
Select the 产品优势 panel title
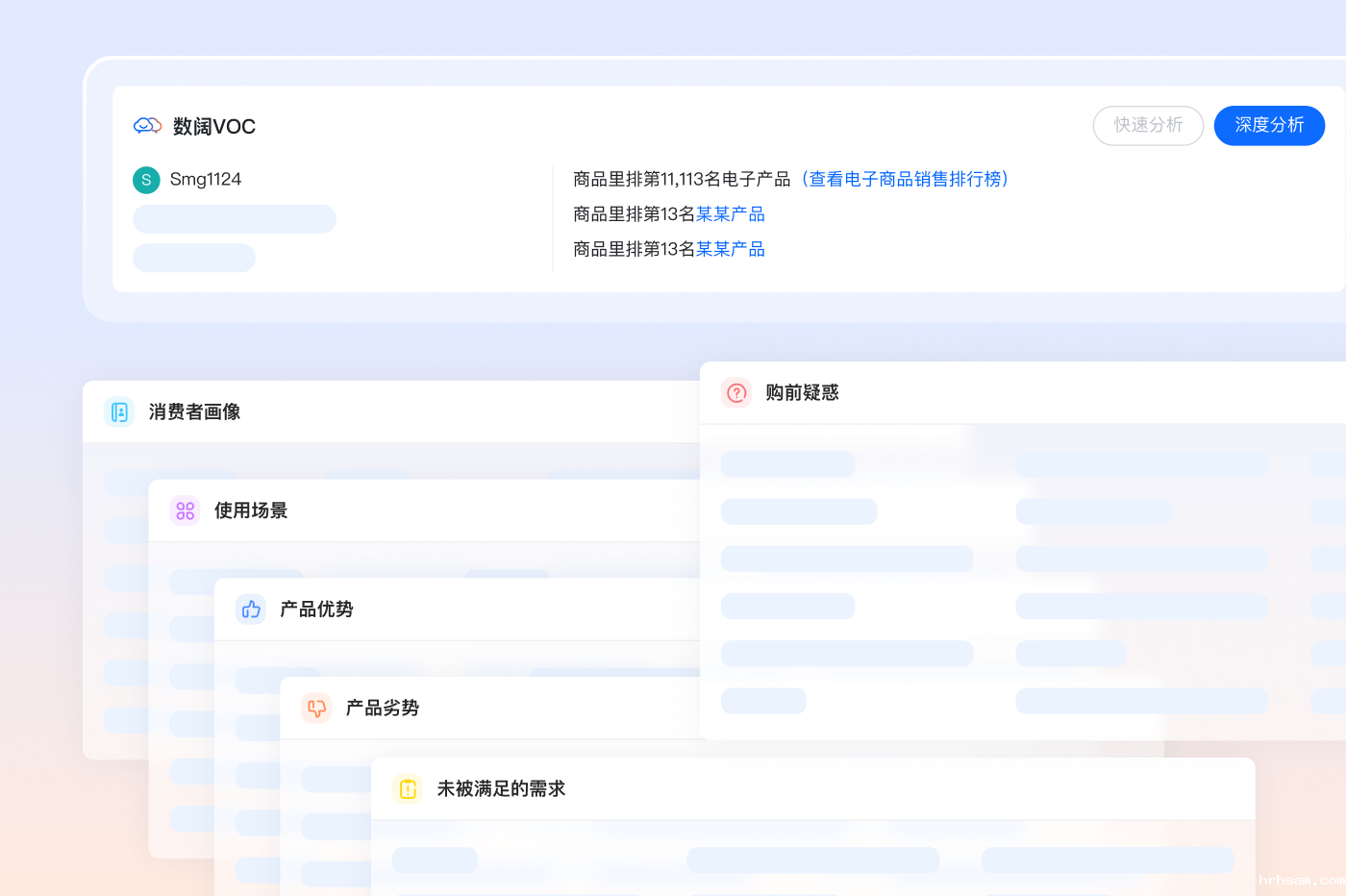click(316, 610)
